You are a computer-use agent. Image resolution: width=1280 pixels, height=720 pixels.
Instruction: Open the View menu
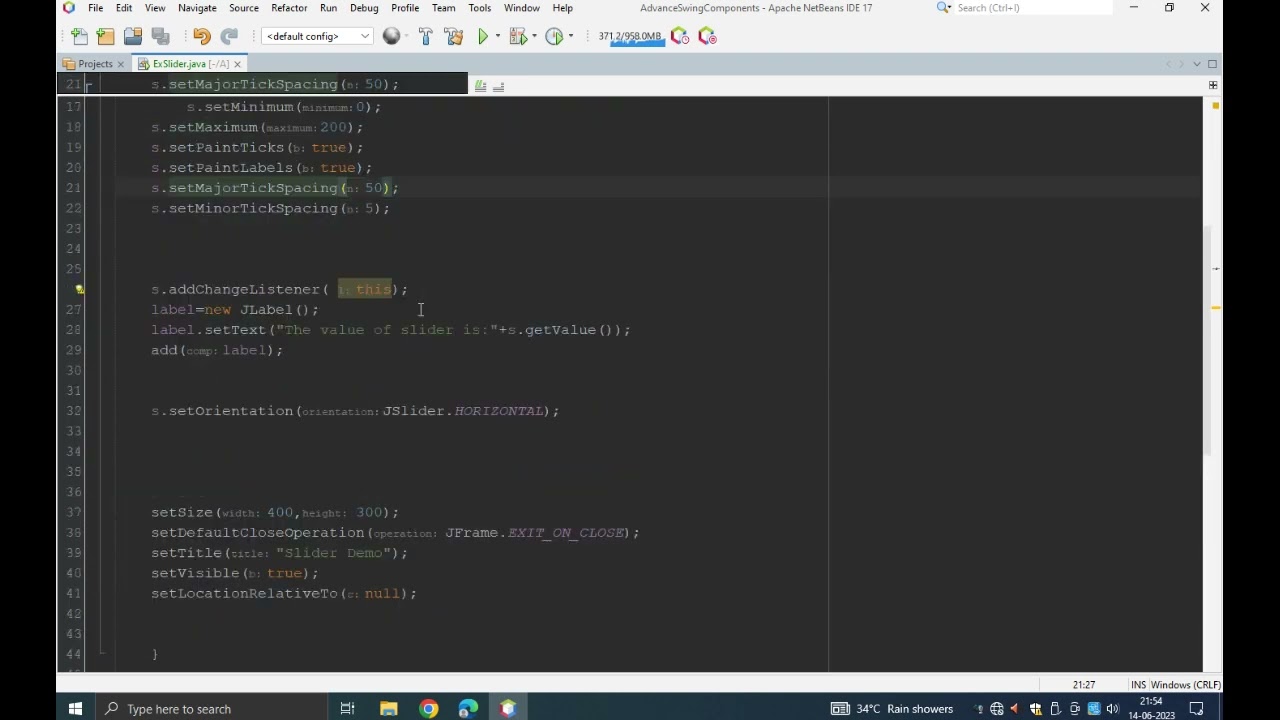[x=155, y=8]
